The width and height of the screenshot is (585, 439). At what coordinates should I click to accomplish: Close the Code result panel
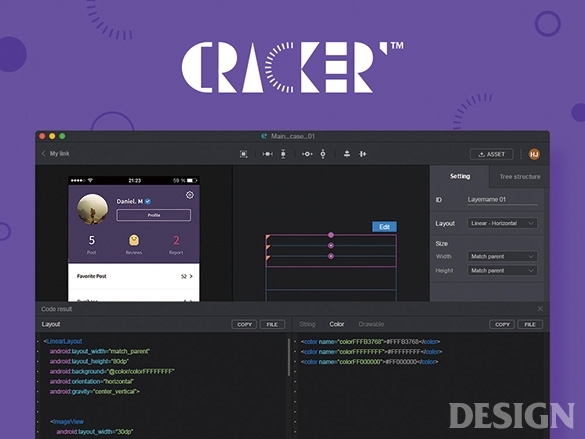click(x=540, y=309)
